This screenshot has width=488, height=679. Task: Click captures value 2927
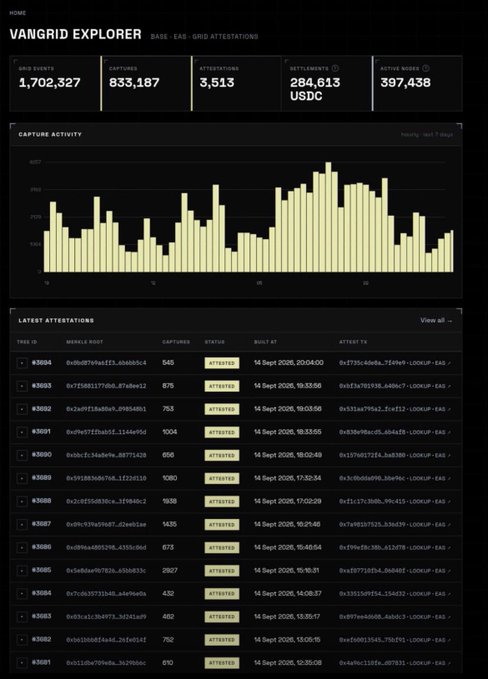tap(170, 571)
